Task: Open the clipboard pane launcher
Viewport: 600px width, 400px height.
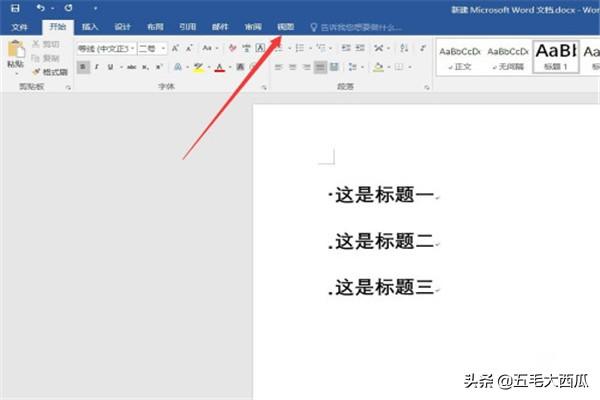Action: 68,88
